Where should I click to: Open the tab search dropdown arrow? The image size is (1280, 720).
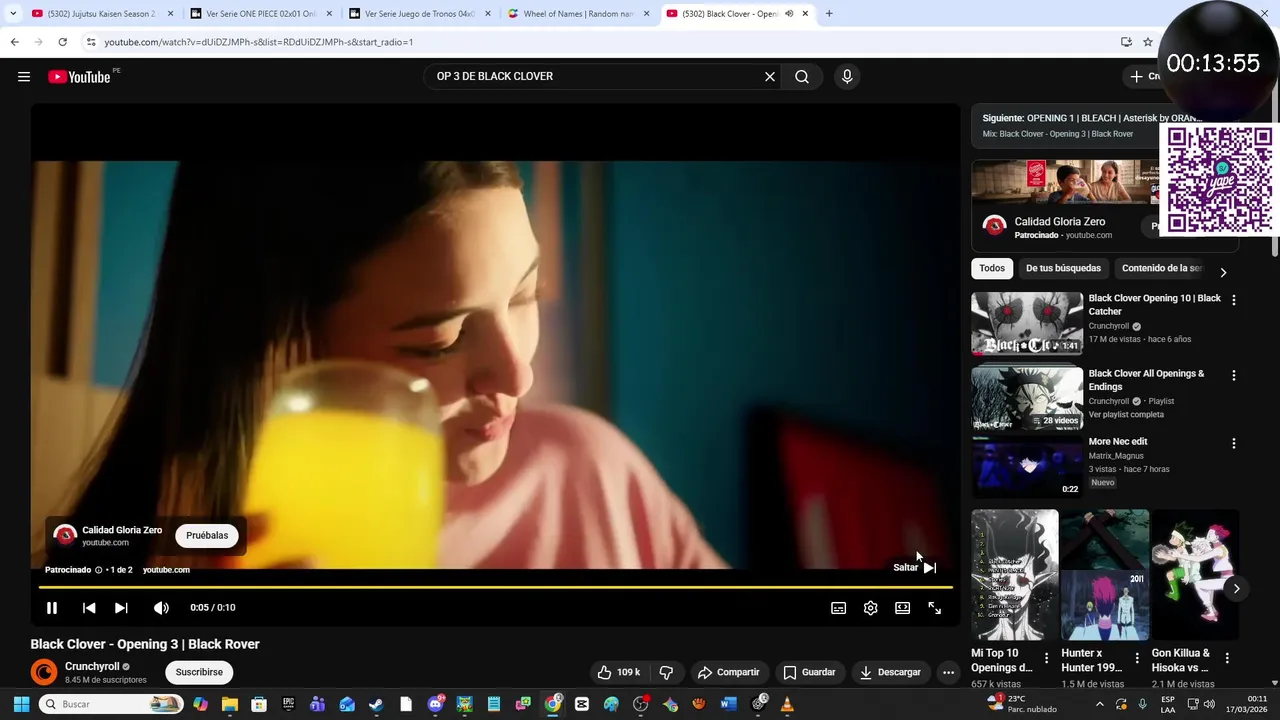click(x=13, y=14)
